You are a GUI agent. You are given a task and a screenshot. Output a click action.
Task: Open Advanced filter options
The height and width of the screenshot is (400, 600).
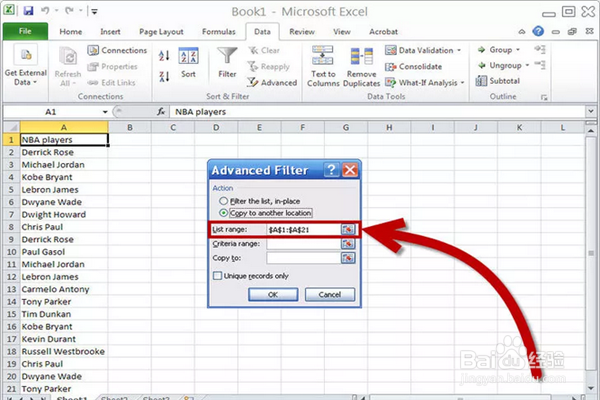(x=272, y=82)
